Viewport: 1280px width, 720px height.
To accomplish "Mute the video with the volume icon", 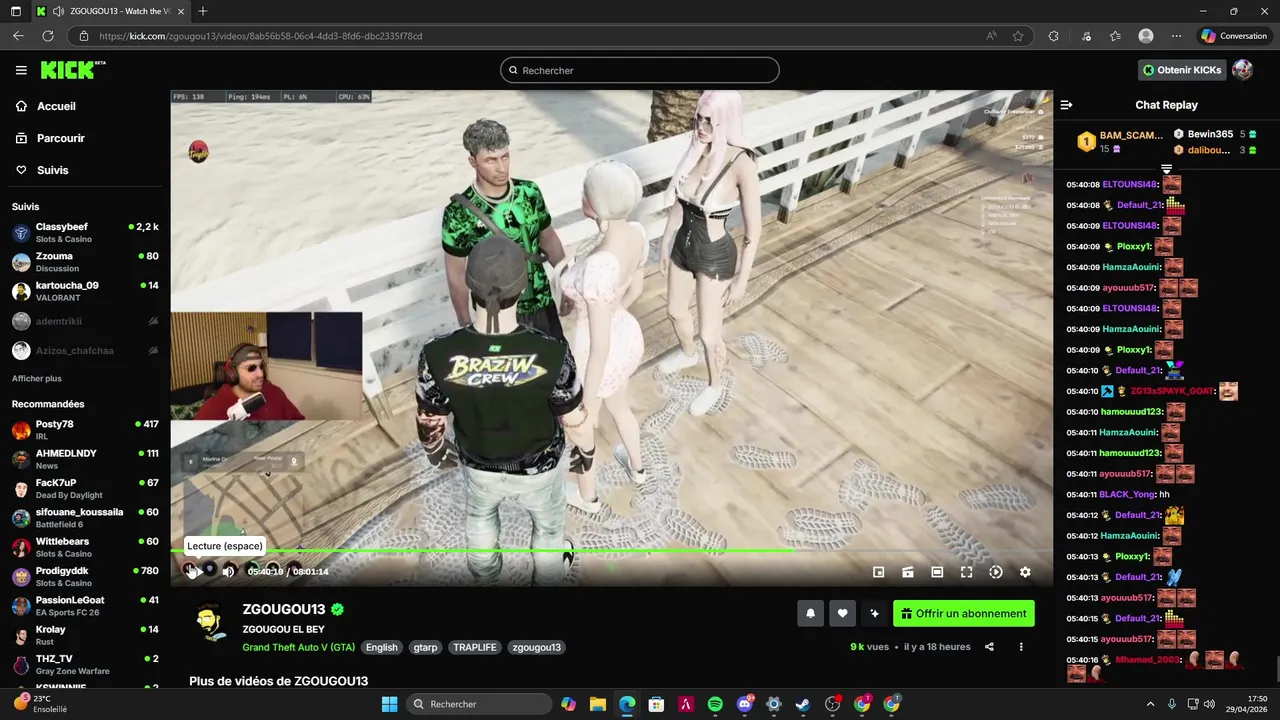I will pos(228,572).
